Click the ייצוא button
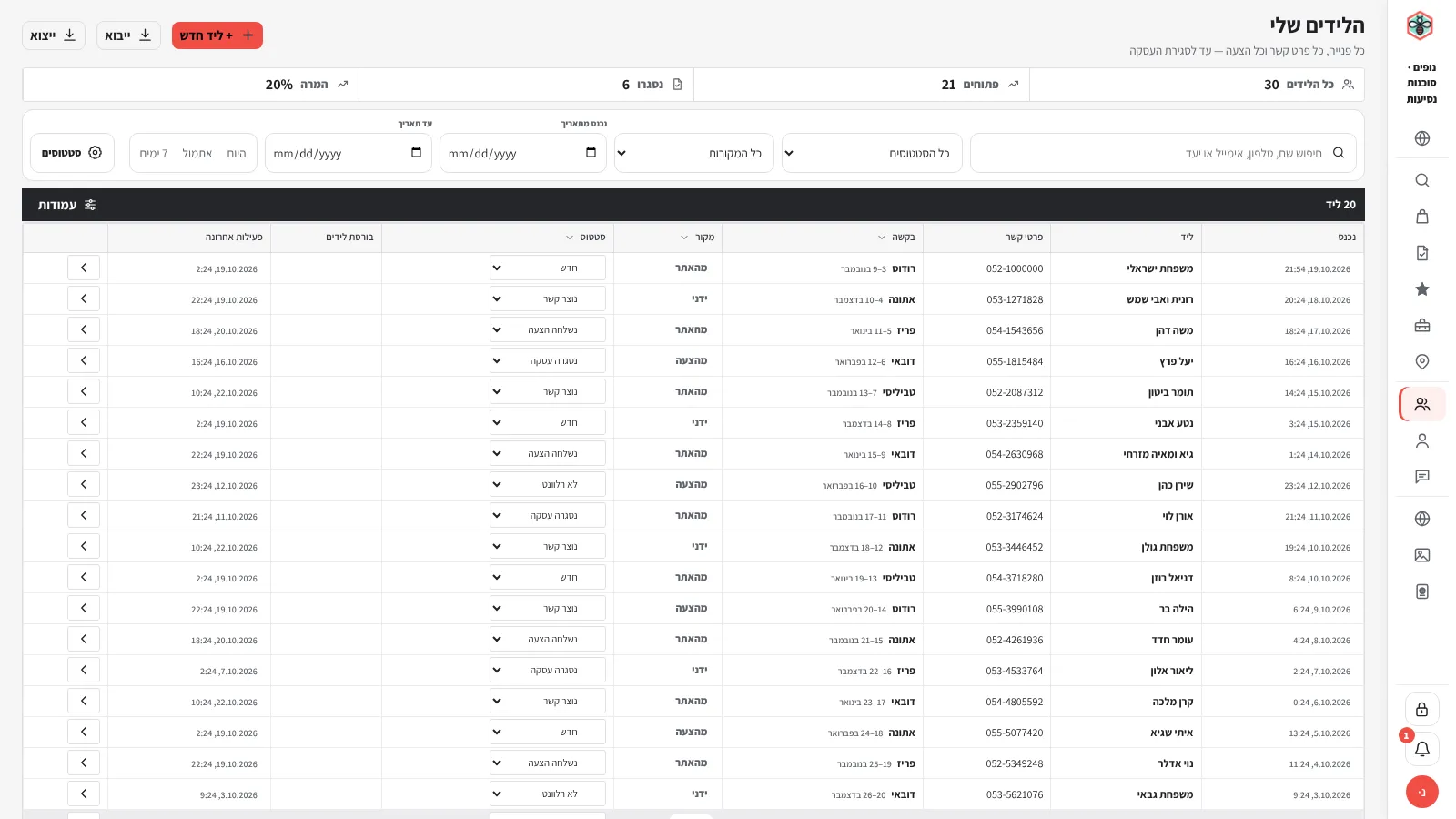The image size is (1456, 819). tap(54, 35)
